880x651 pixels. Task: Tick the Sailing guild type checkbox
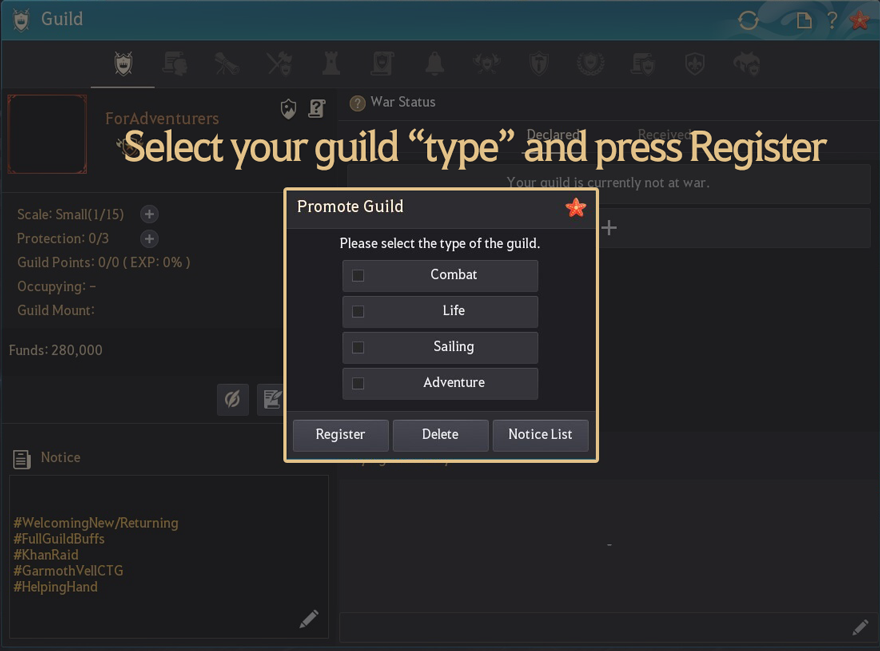358,347
